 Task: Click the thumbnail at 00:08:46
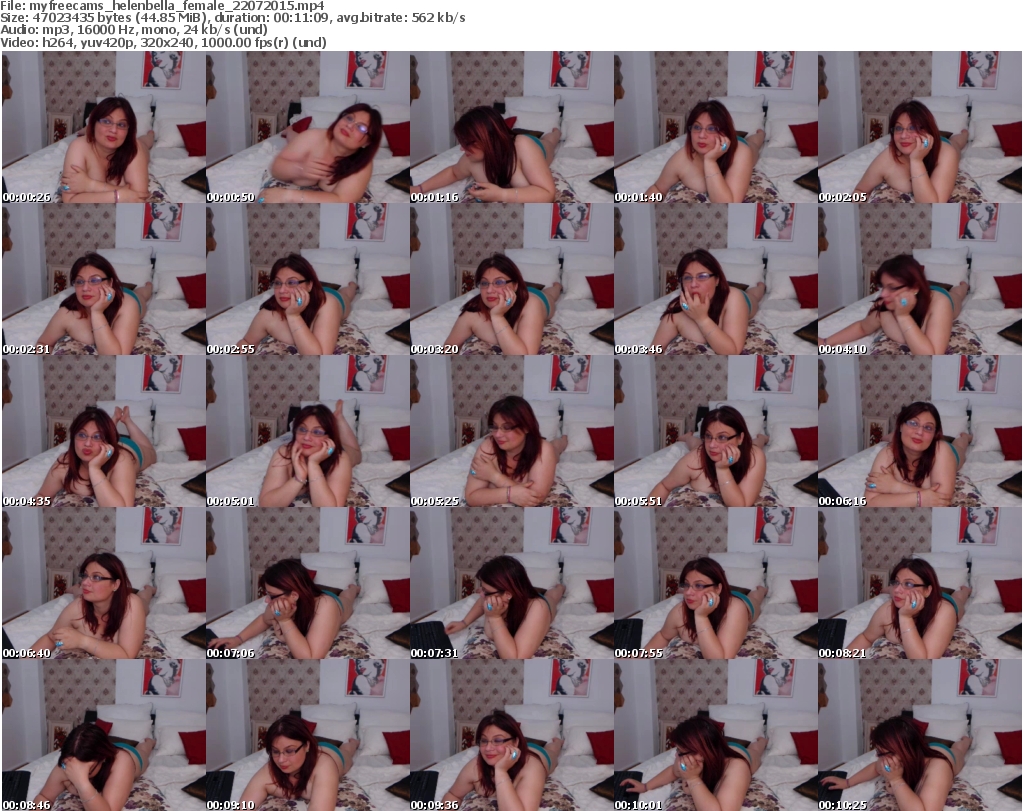(x=104, y=735)
